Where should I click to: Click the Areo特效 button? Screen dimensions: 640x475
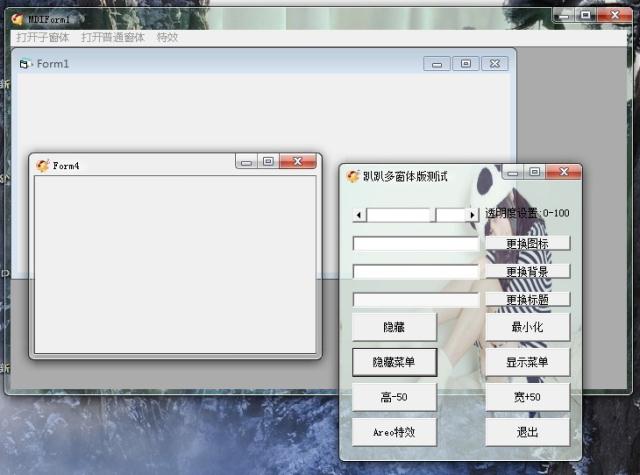coord(394,432)
